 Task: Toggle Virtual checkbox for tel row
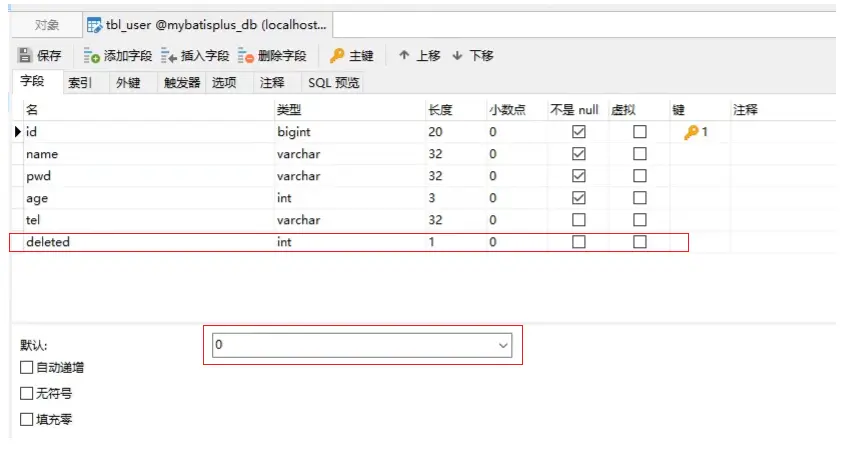pos(640,220)
